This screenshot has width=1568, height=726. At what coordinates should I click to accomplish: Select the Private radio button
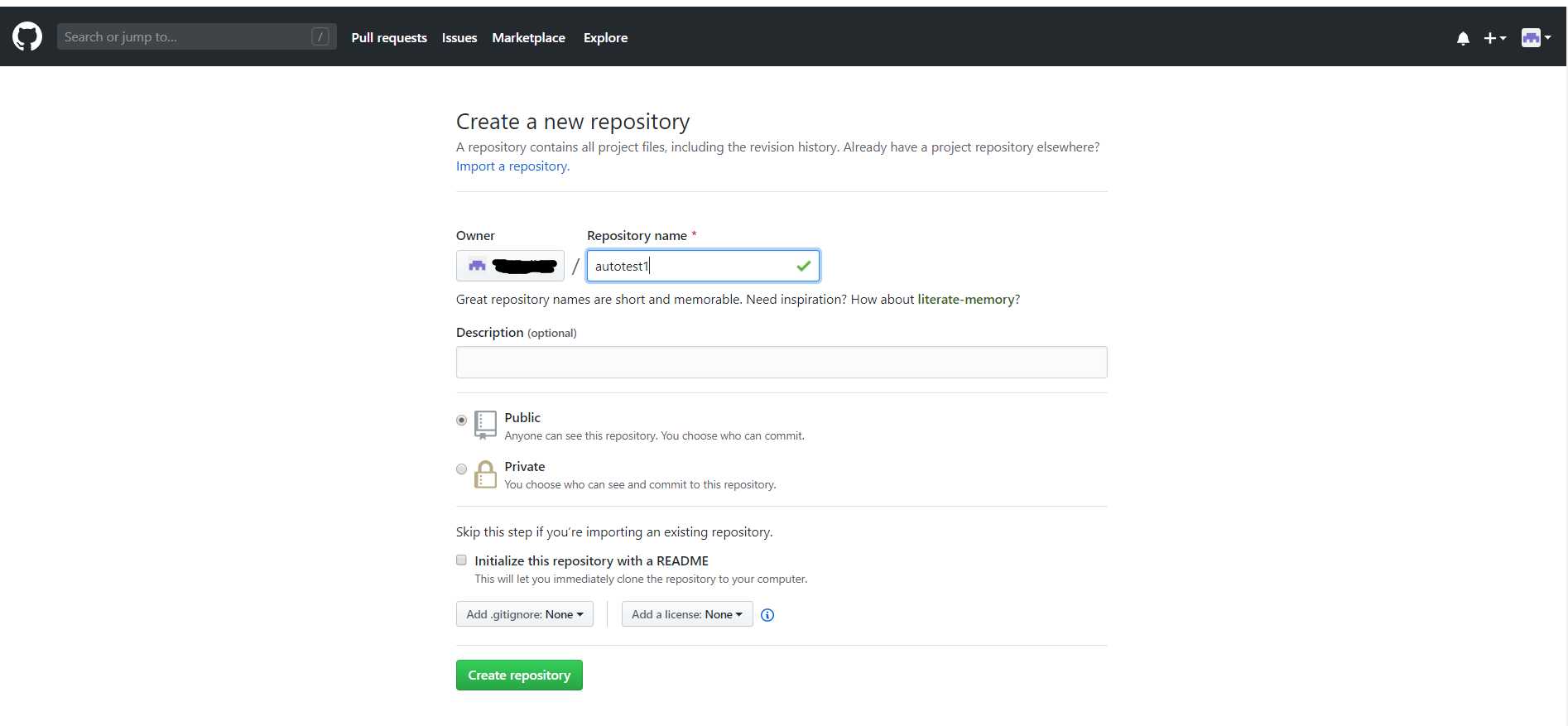click(x=462, y=469)
